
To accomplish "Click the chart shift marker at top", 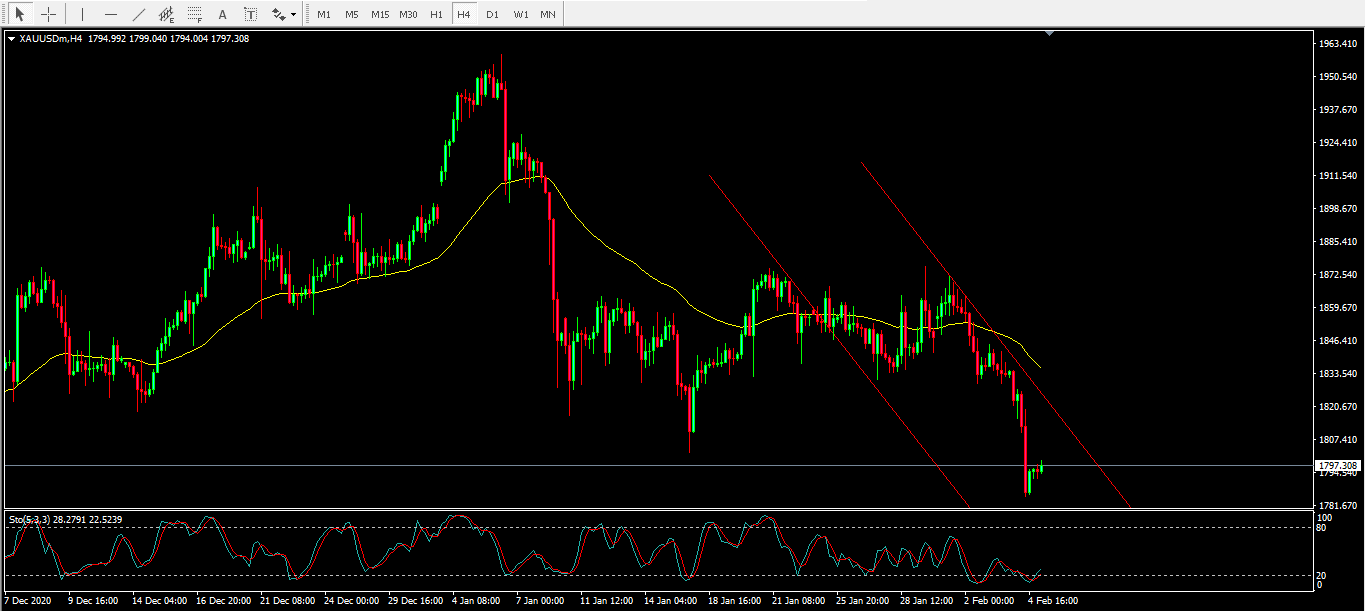I will tap(1049, 34).
